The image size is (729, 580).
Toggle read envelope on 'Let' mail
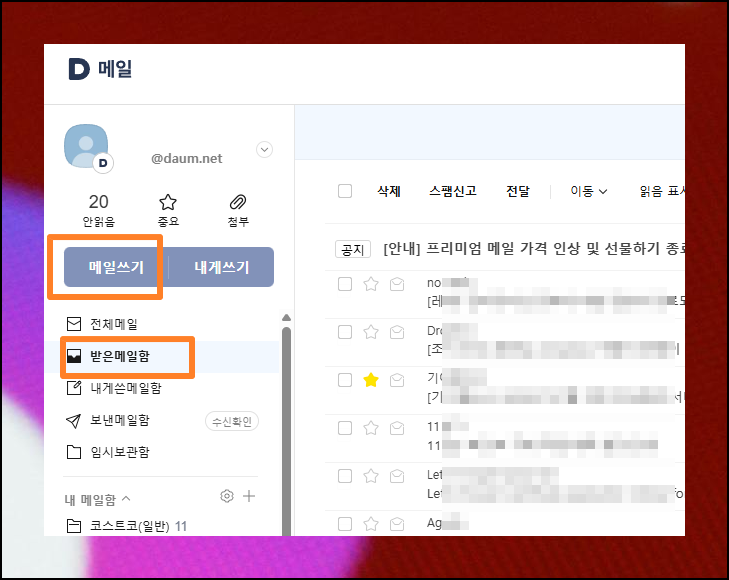[397, 476]
